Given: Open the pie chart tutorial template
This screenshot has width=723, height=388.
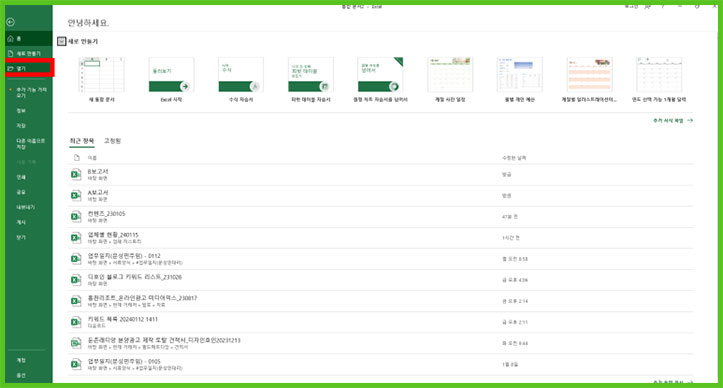Looking at the screenshot, I should pyautogui.click(x=380, y=75).
